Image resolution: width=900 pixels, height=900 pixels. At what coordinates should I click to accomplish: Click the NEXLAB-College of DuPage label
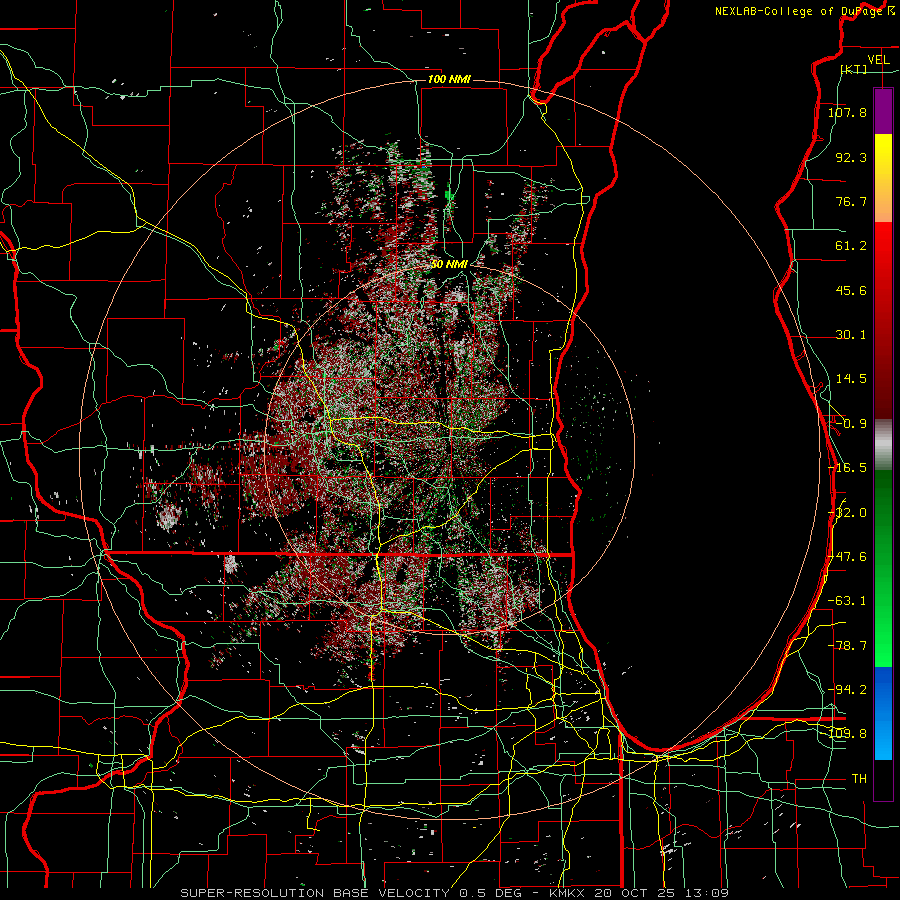[x=801, y=11]
